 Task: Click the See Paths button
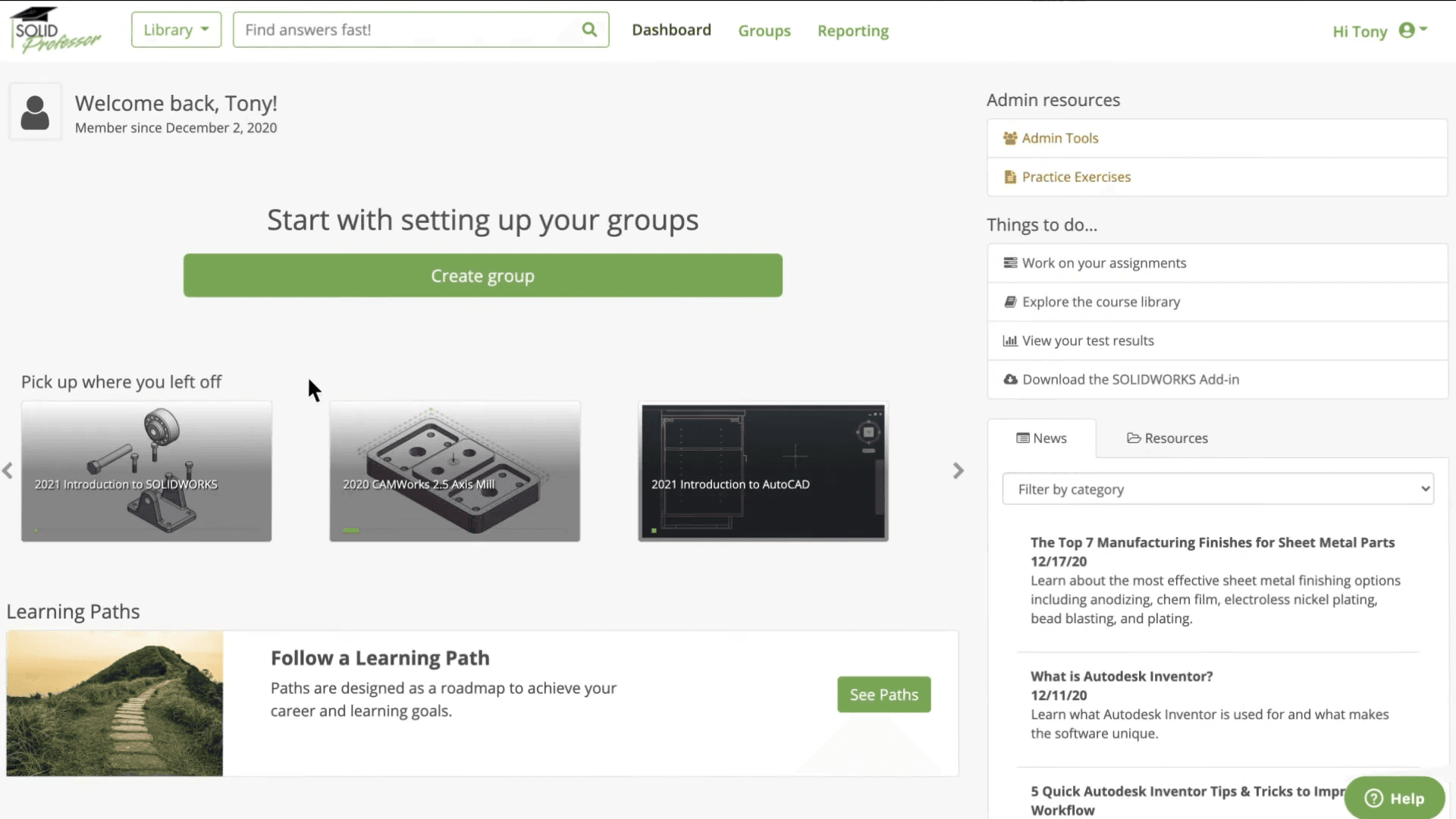(x=883, y=695)
